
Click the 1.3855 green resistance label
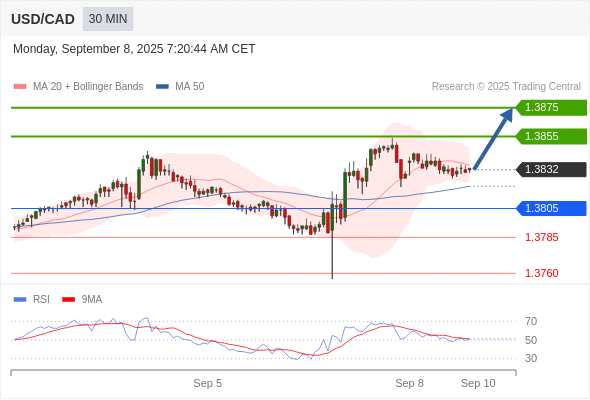551,136
